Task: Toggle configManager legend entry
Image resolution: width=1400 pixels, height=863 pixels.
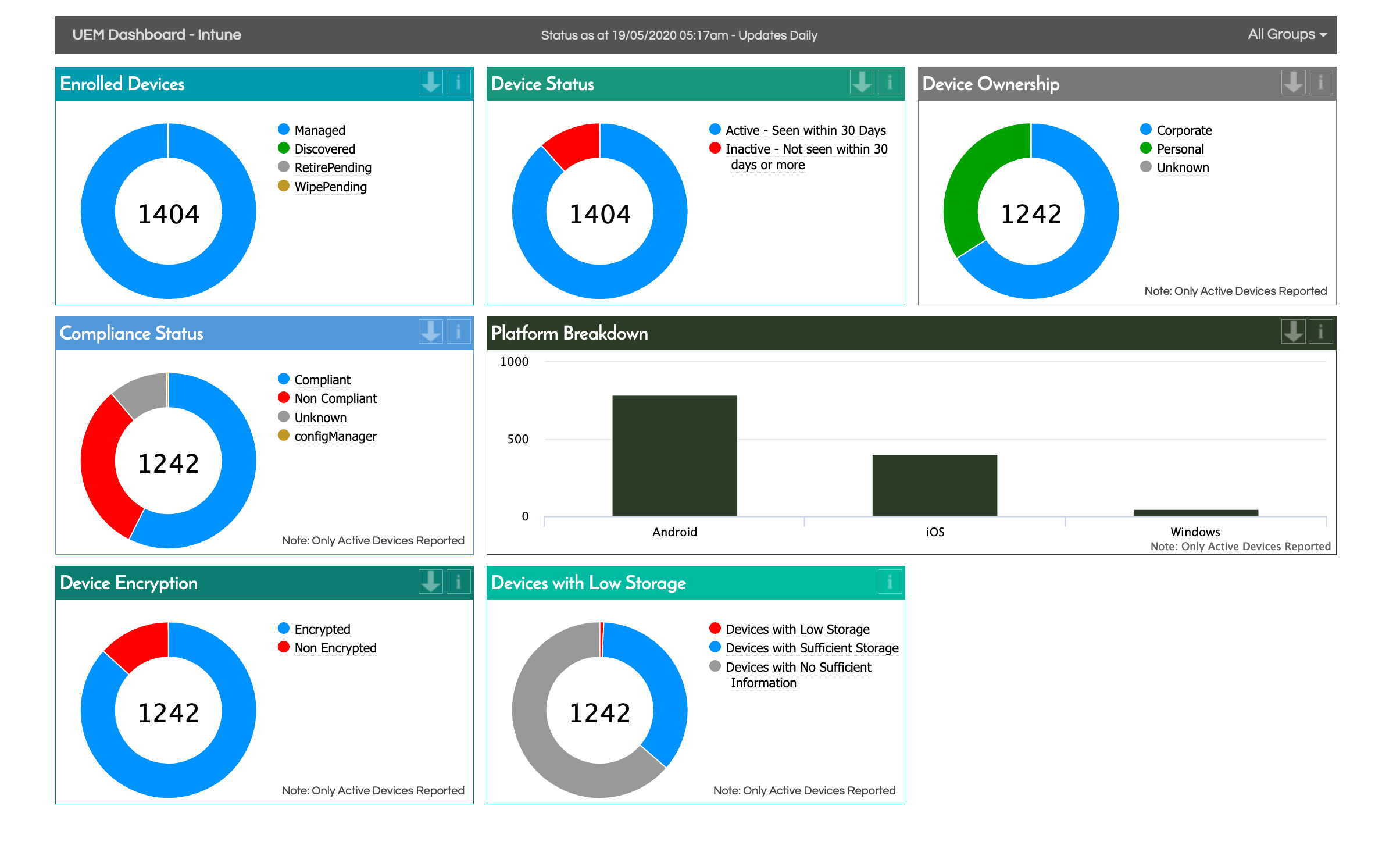Action: click(x=327, y=436)
